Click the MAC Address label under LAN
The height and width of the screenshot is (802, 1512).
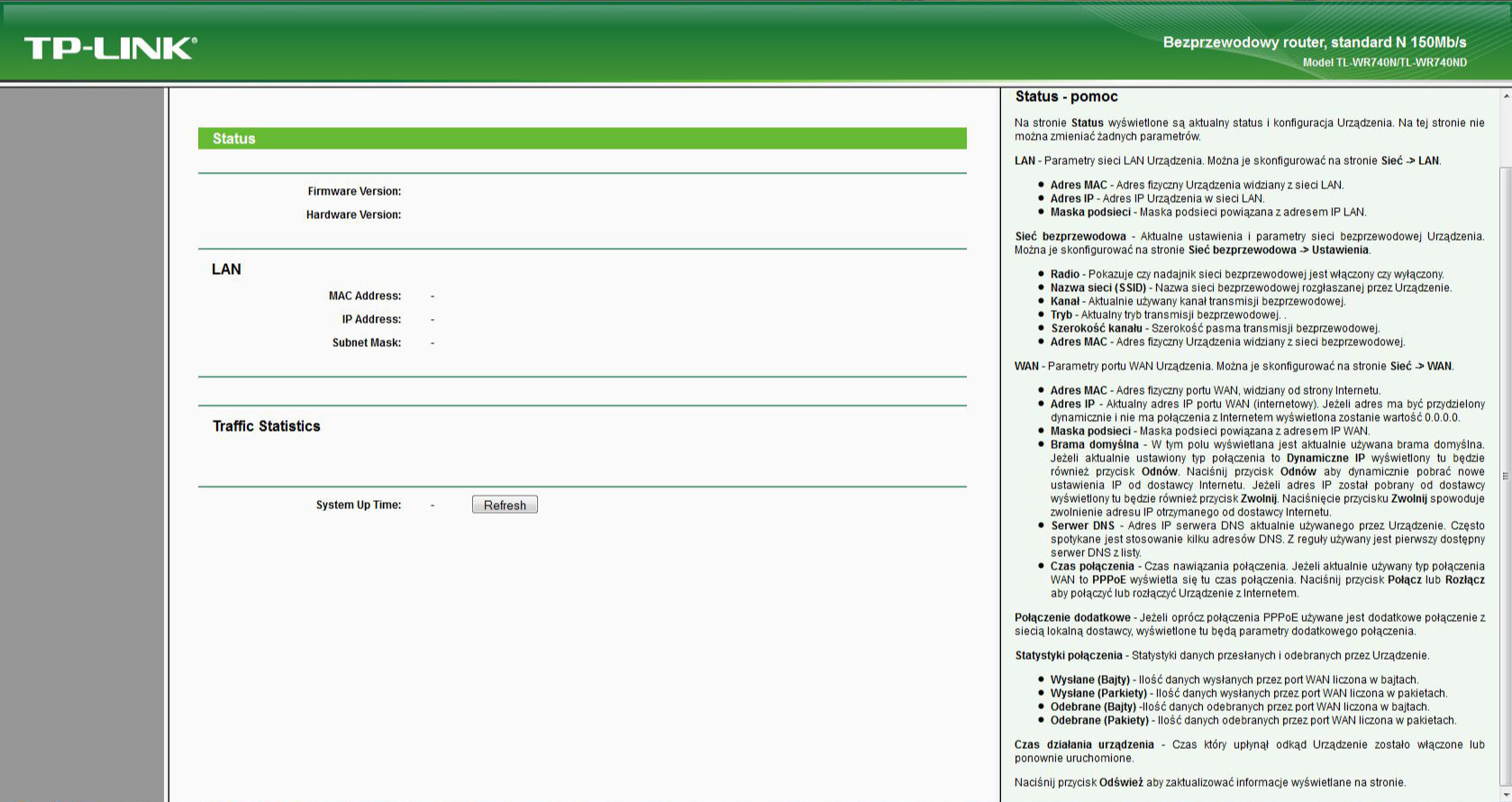coord(365,296)
